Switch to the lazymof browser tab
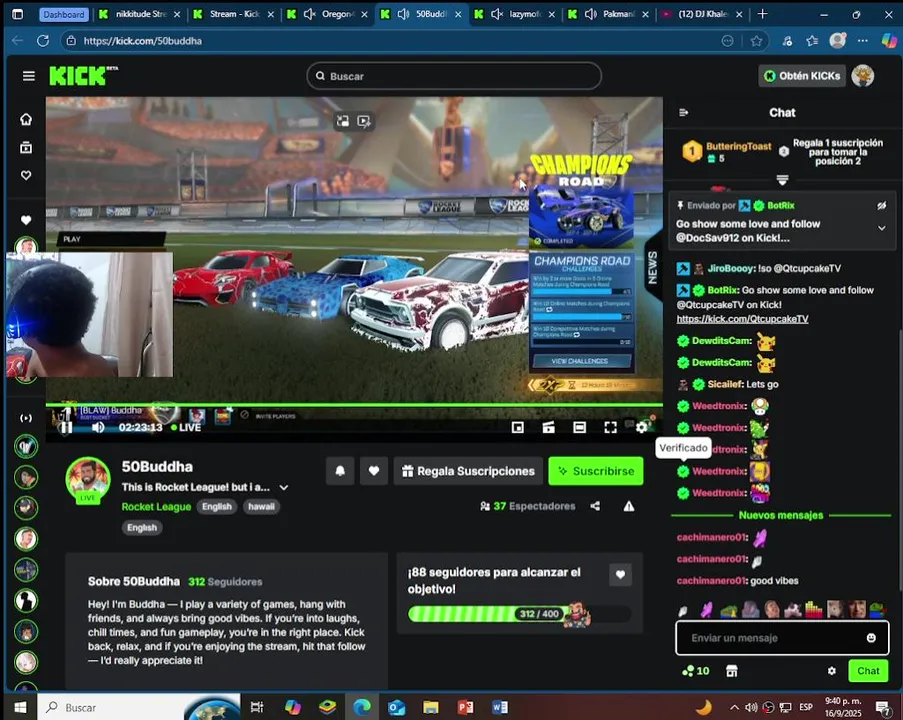This screenshot has width=903, height=720. tap(514, 14)
